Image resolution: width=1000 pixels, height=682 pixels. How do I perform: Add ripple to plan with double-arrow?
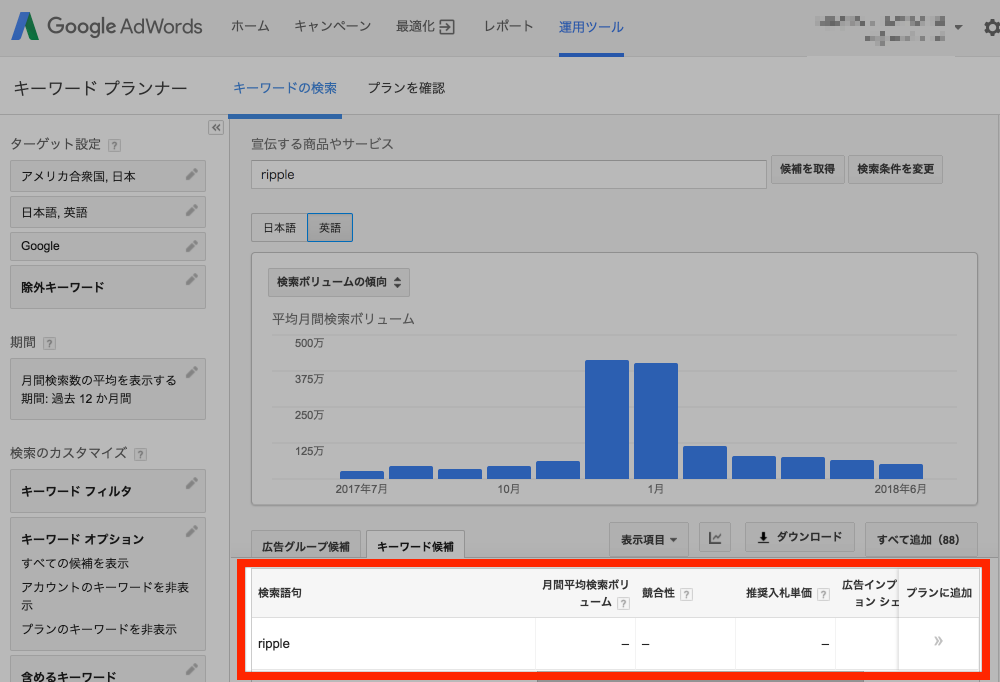(938, 641)
